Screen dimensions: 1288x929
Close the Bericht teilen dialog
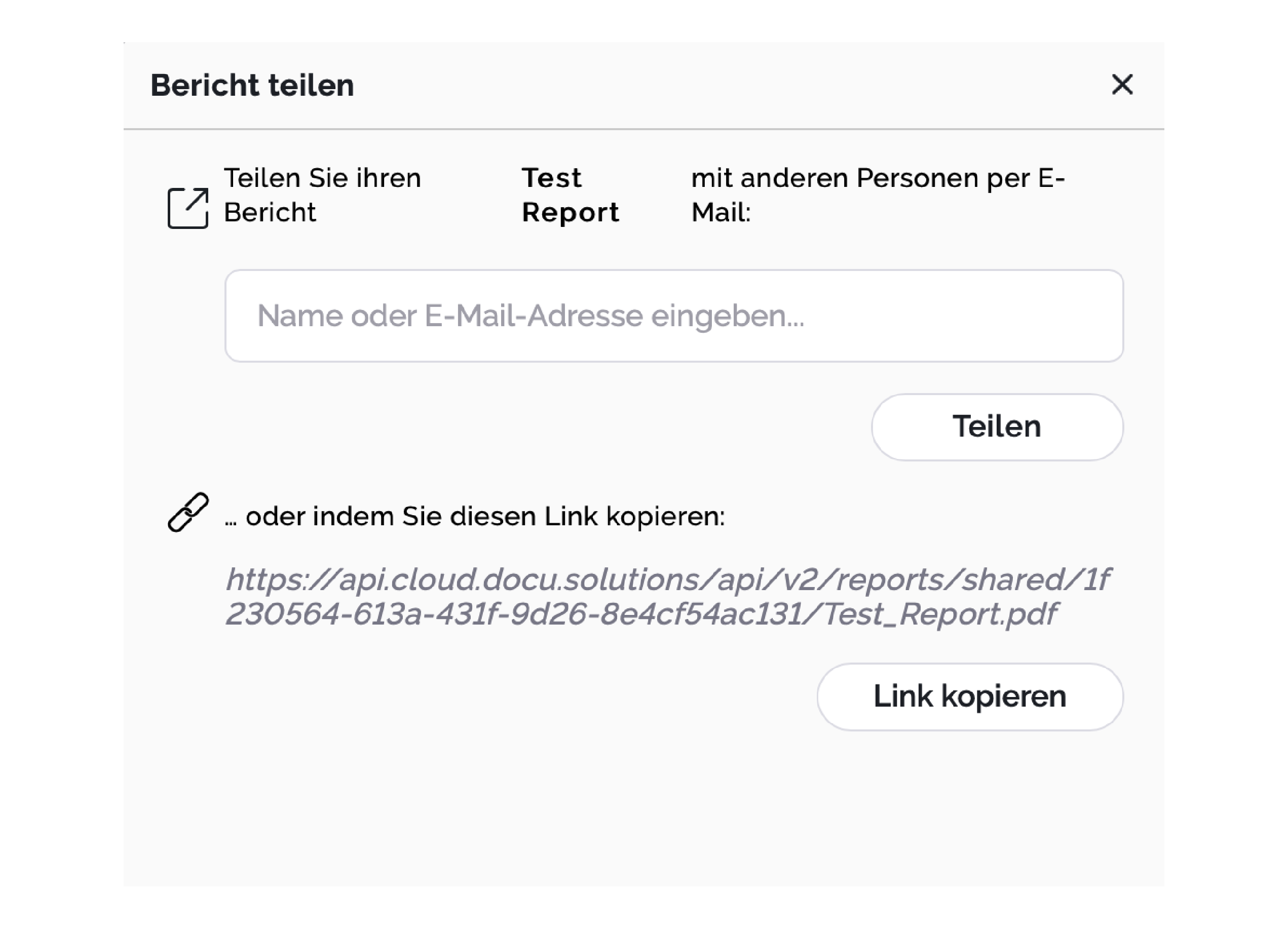click(x=1122, y=85)
